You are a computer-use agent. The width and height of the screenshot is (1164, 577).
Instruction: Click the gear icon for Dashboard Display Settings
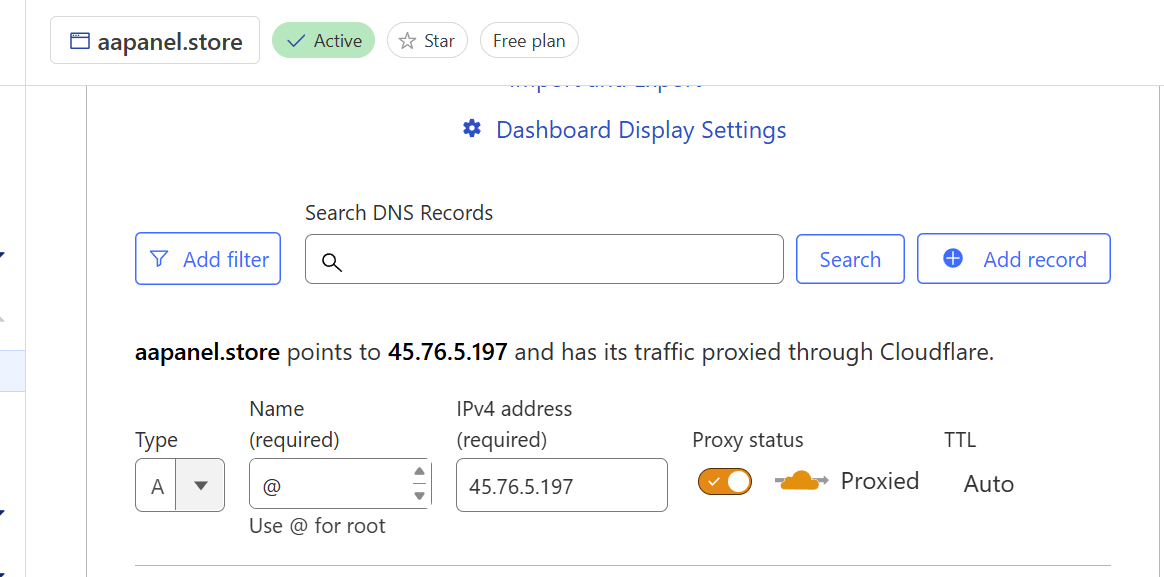(x=472, y=129)
